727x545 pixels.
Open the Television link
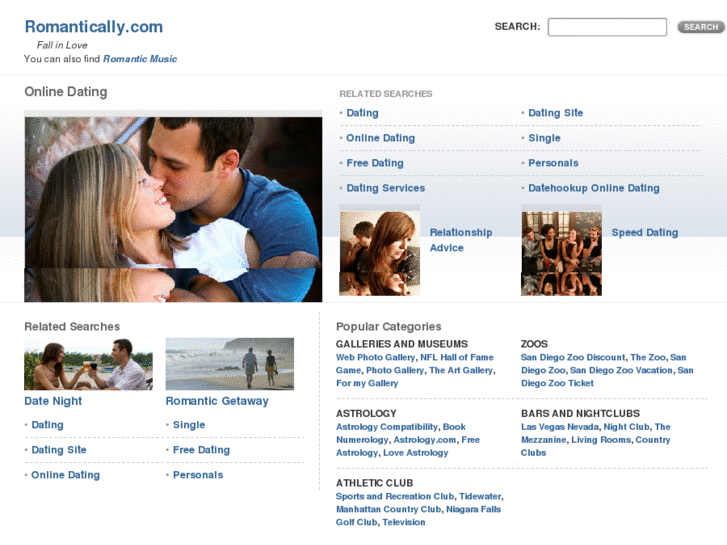(403, 522)
